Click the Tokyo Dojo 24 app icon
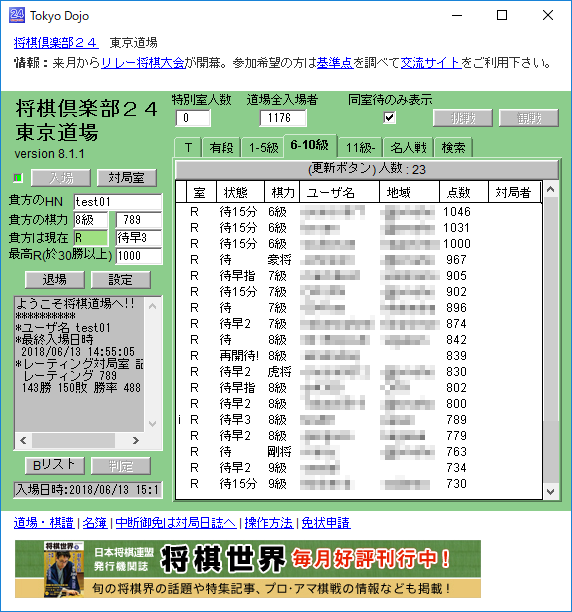572x612 pixels. (x=17, y=15)
